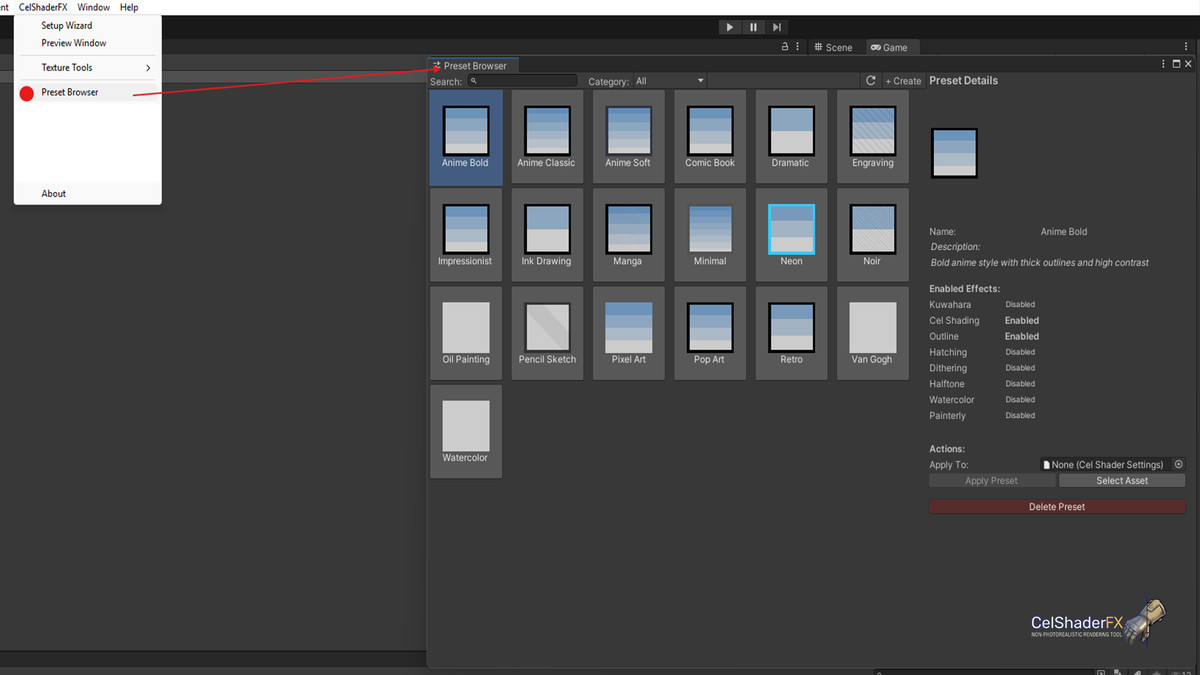
Task: Choose the Pixel Art preset
Action: (x=629, y=334)
